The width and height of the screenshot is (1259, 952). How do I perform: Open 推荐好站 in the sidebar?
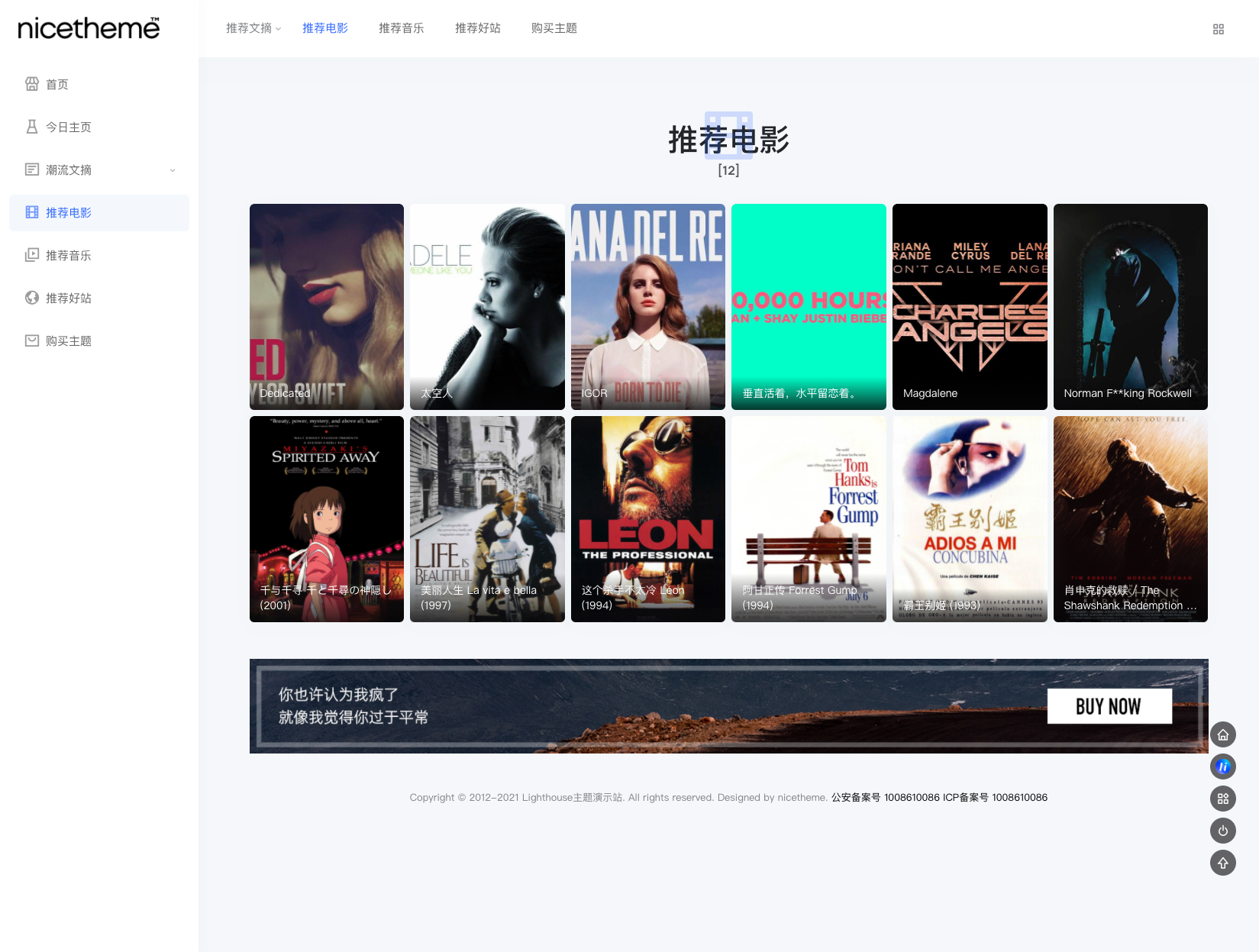pos(99,299)
